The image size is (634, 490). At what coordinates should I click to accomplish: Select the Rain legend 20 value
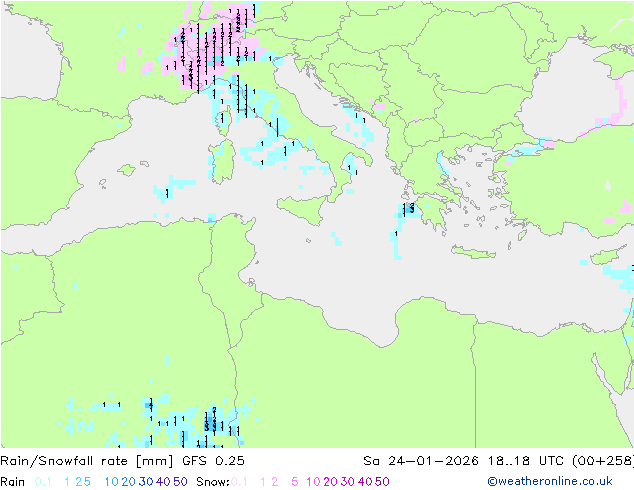(x=128, y=482)
